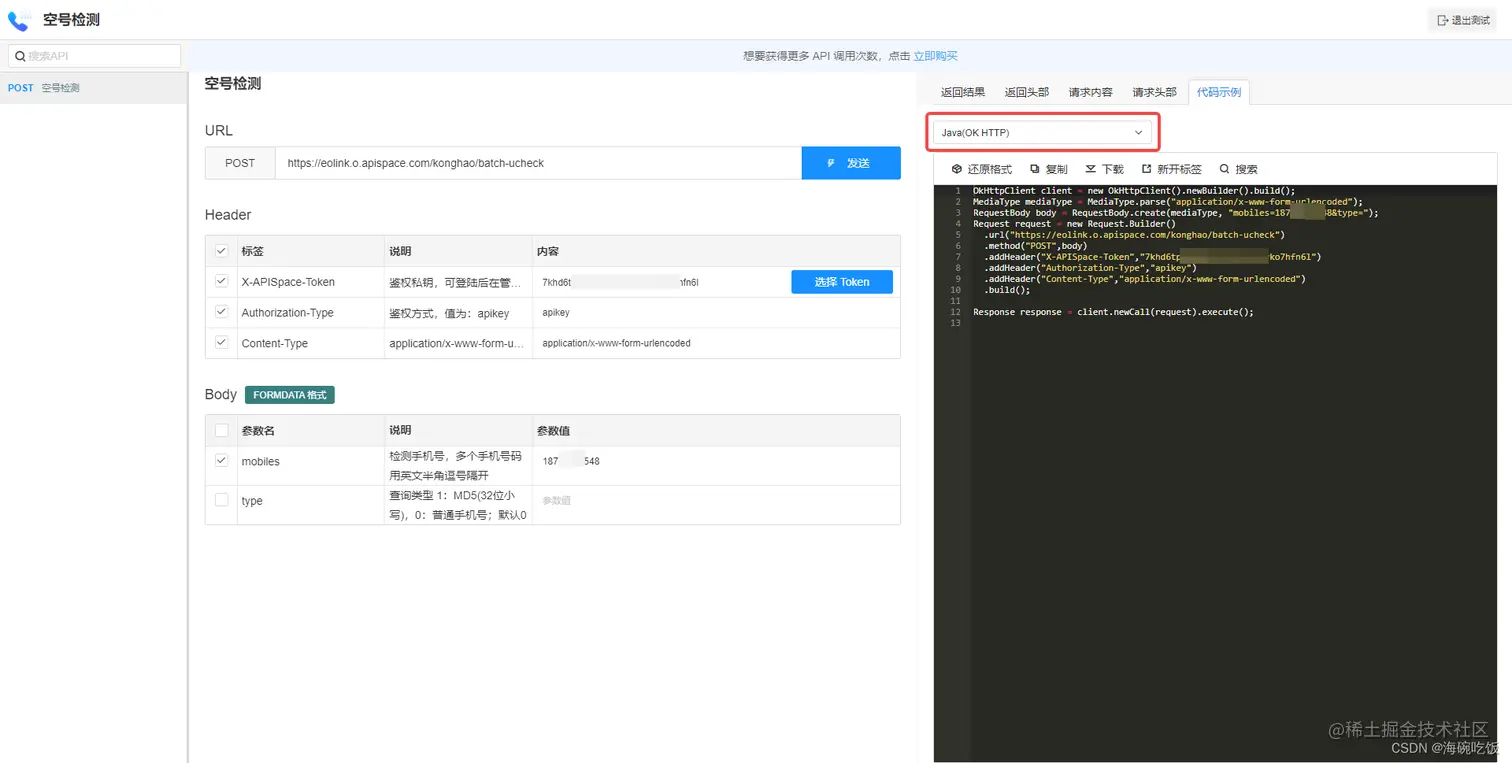Click the 还原格式 restore format icon
Screen dimensions: 1512x763
[957, 169]
